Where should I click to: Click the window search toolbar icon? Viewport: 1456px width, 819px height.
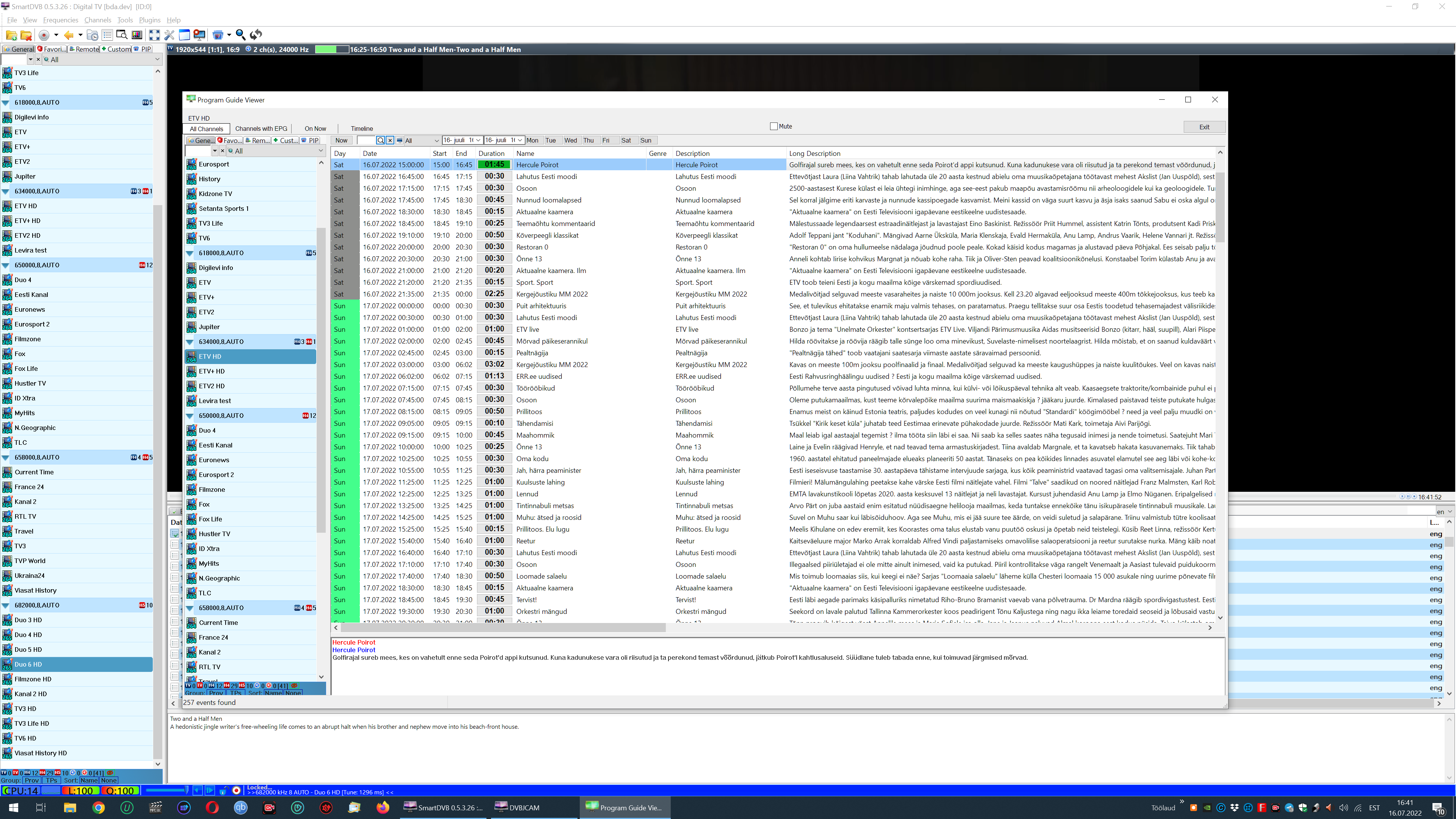pyautogui.click(x=121, y=35)
